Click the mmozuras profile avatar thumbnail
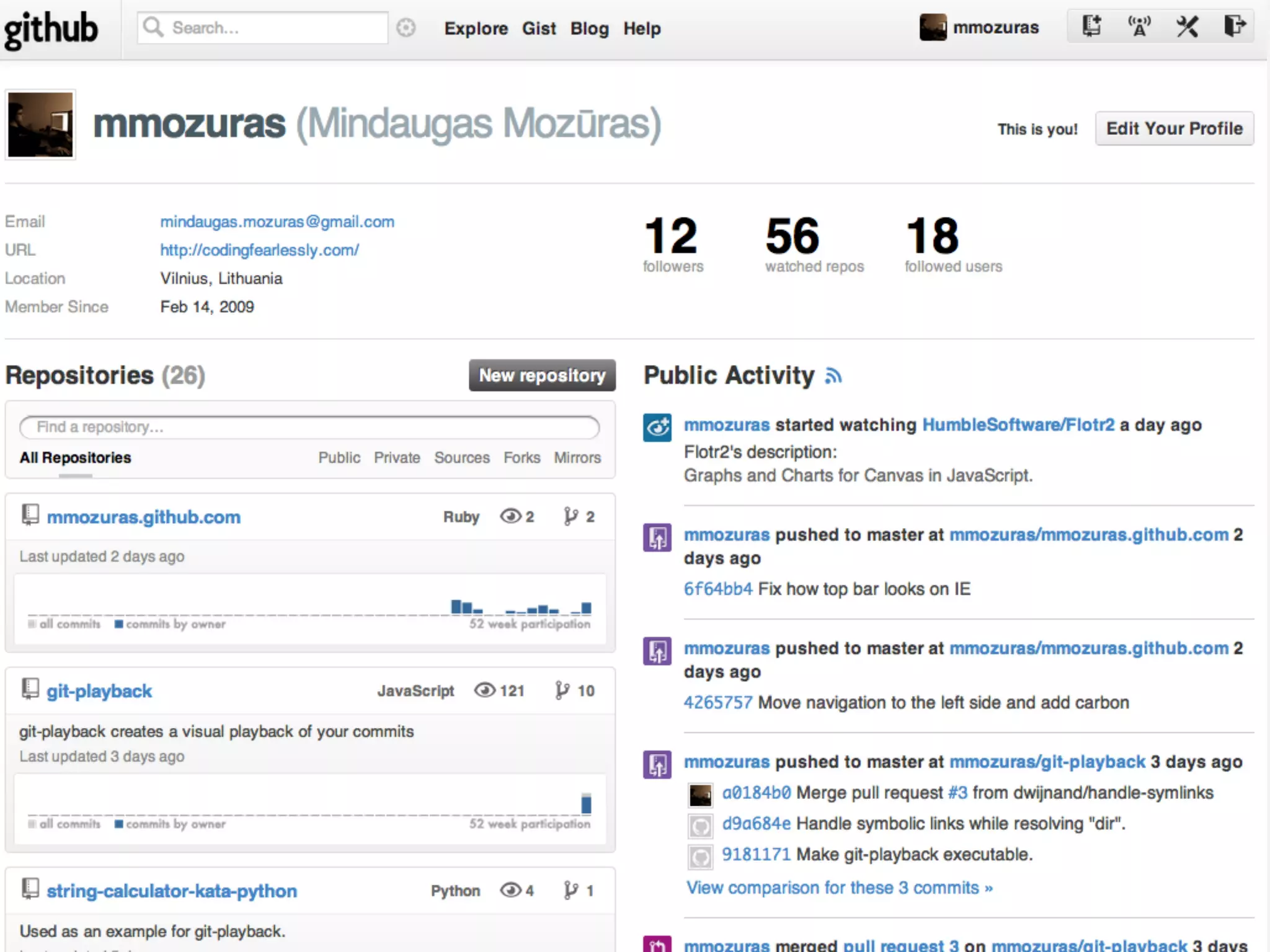Screen dimensions: 1270x952 click(40, 124)
